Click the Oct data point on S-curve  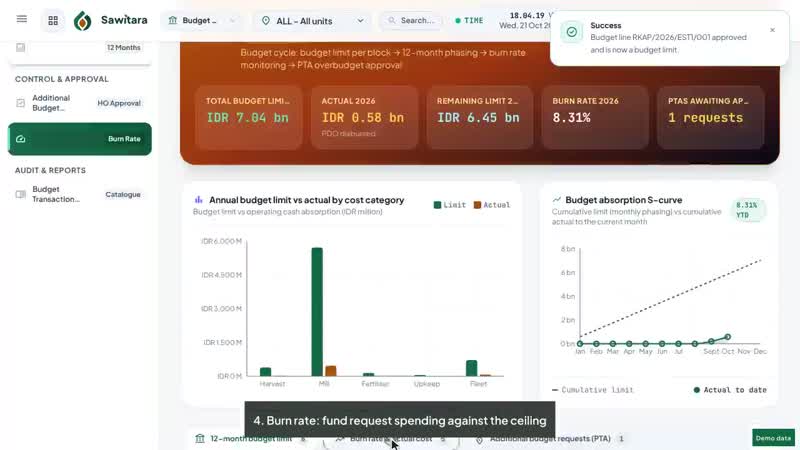point(728,337)
